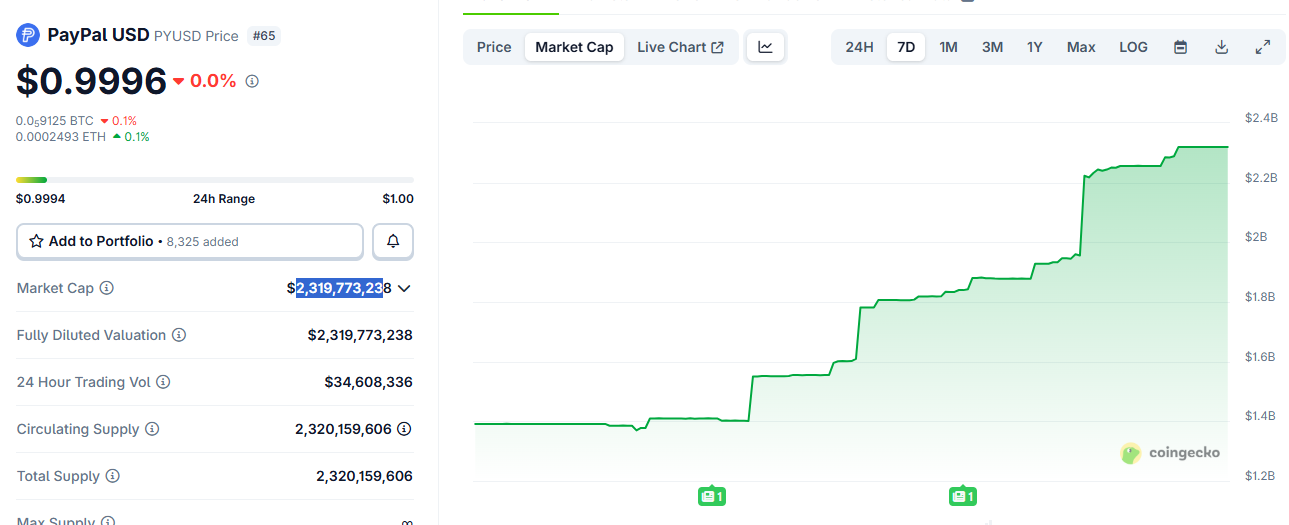
Task: Click the Total Supply info icon
Action: point(113,476)
